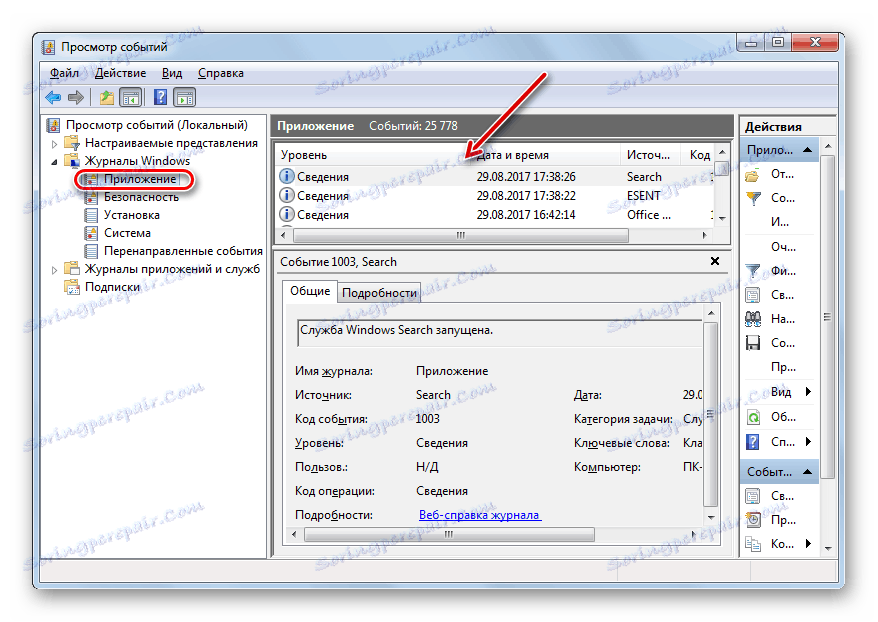The height and width of the screenshot is (622, 878).
Task: Toggle the action pane toolbar icon
Action: click(185, 98)
